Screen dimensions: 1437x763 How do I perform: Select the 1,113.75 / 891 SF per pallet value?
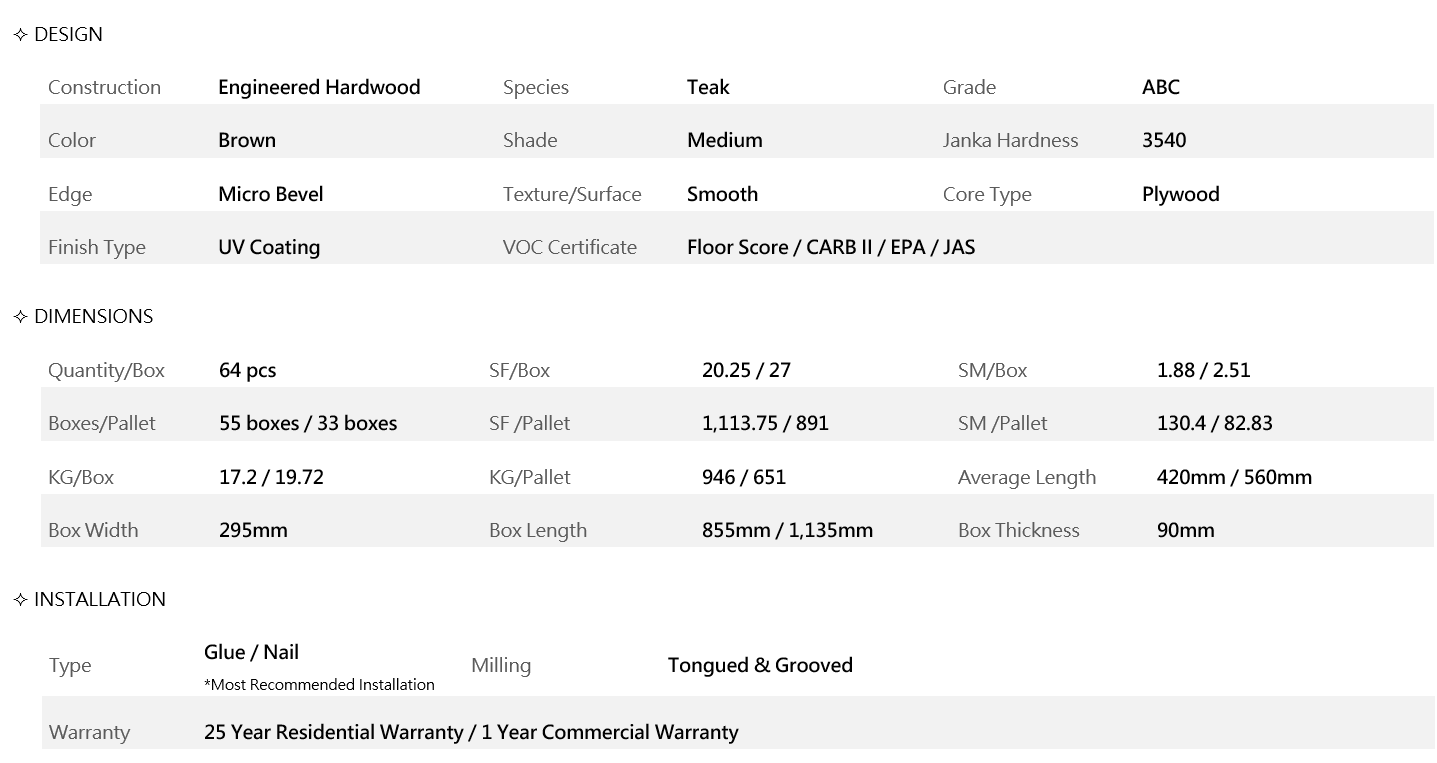tap(765, 423)
